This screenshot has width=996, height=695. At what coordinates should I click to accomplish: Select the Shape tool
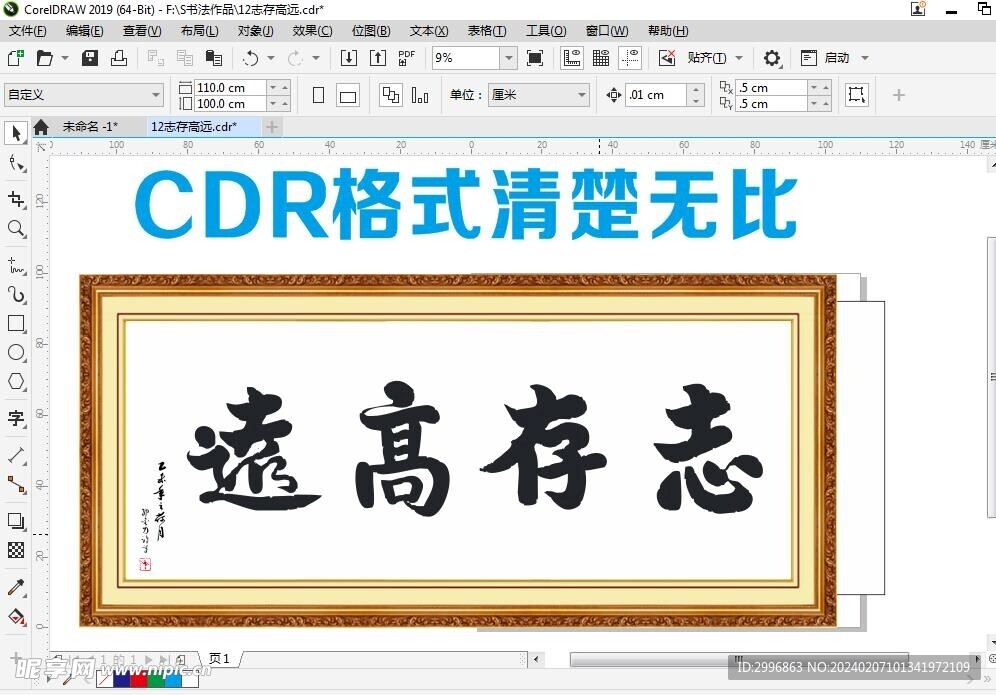click(x=15, y=161)
